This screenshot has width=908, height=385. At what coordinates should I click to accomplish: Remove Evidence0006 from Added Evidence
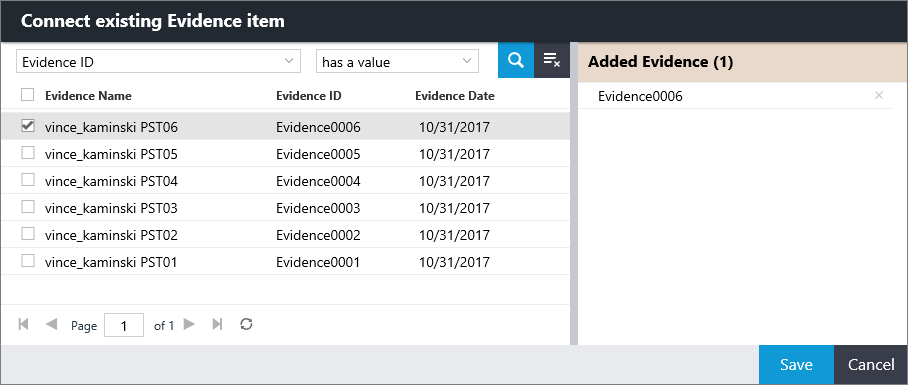pos(878,96)
